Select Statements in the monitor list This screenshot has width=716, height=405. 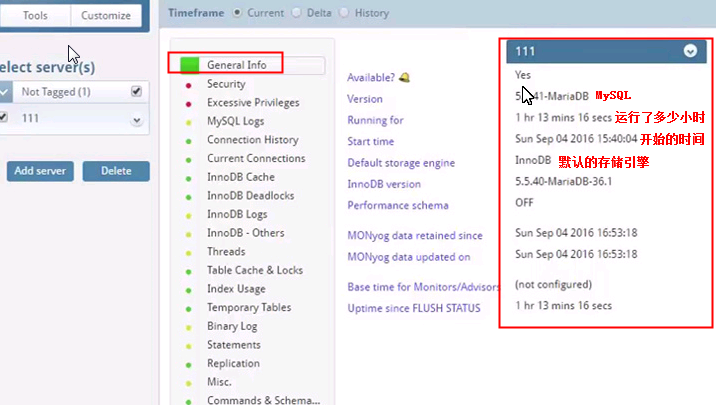pyautogui.click(x=234, y=345)
